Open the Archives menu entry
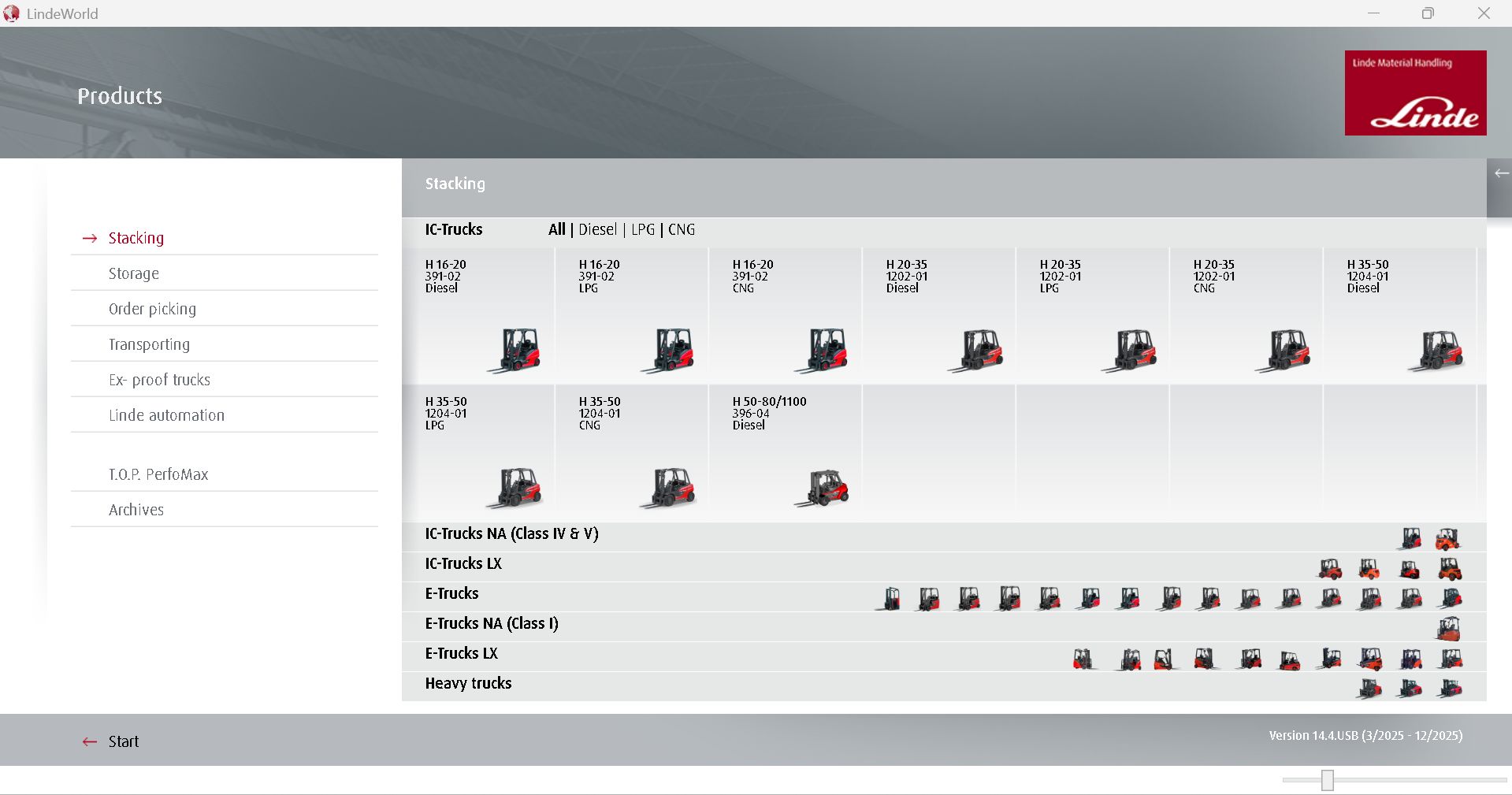 tap(136, 510)
